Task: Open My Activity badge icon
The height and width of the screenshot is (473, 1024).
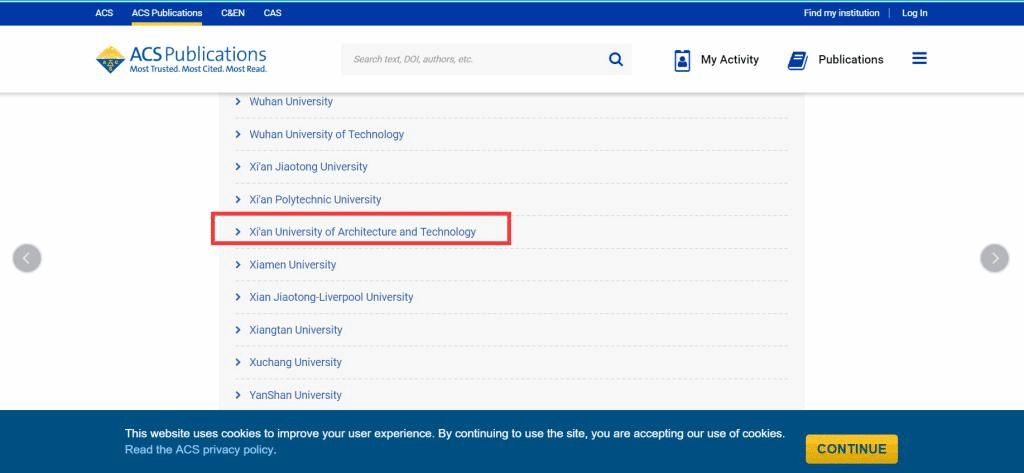Action: (x=682, y=60)
